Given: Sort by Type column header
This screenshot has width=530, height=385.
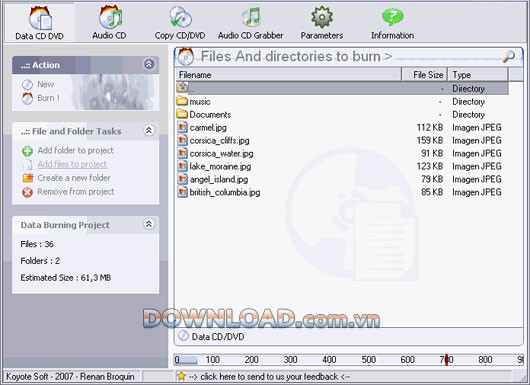Looking at the screenshot, I should pos(478,75).
